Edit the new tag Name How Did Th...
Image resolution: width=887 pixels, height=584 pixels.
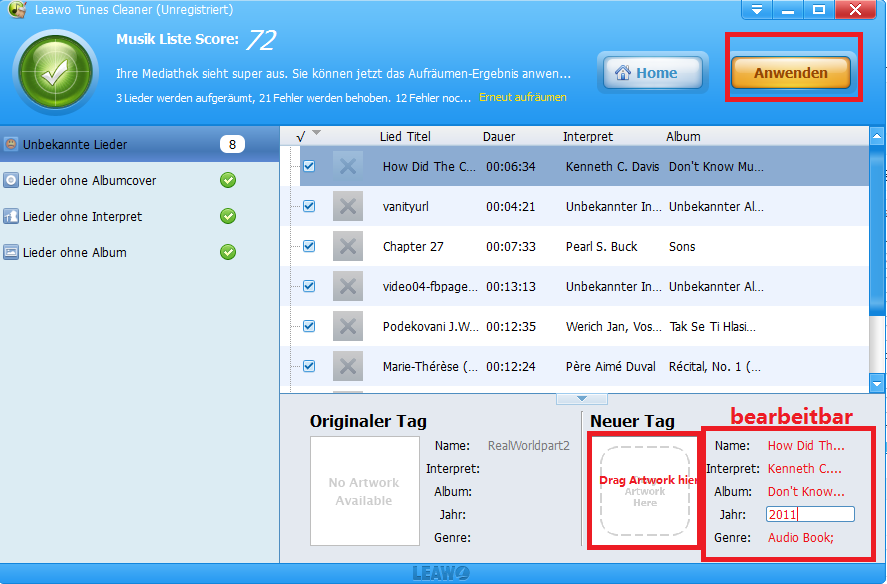click(806, 446)
